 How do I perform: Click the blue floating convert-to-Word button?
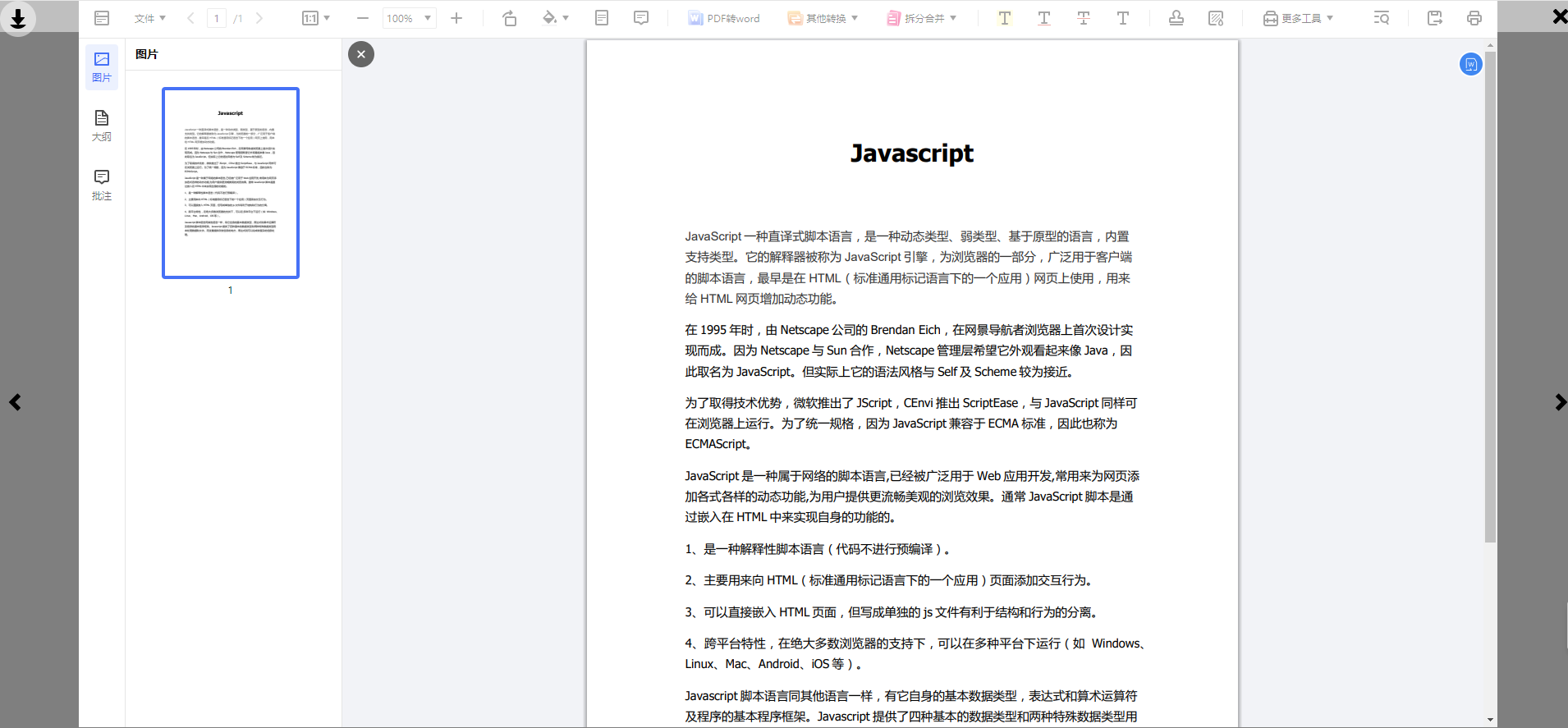(x=1471, y=64)
